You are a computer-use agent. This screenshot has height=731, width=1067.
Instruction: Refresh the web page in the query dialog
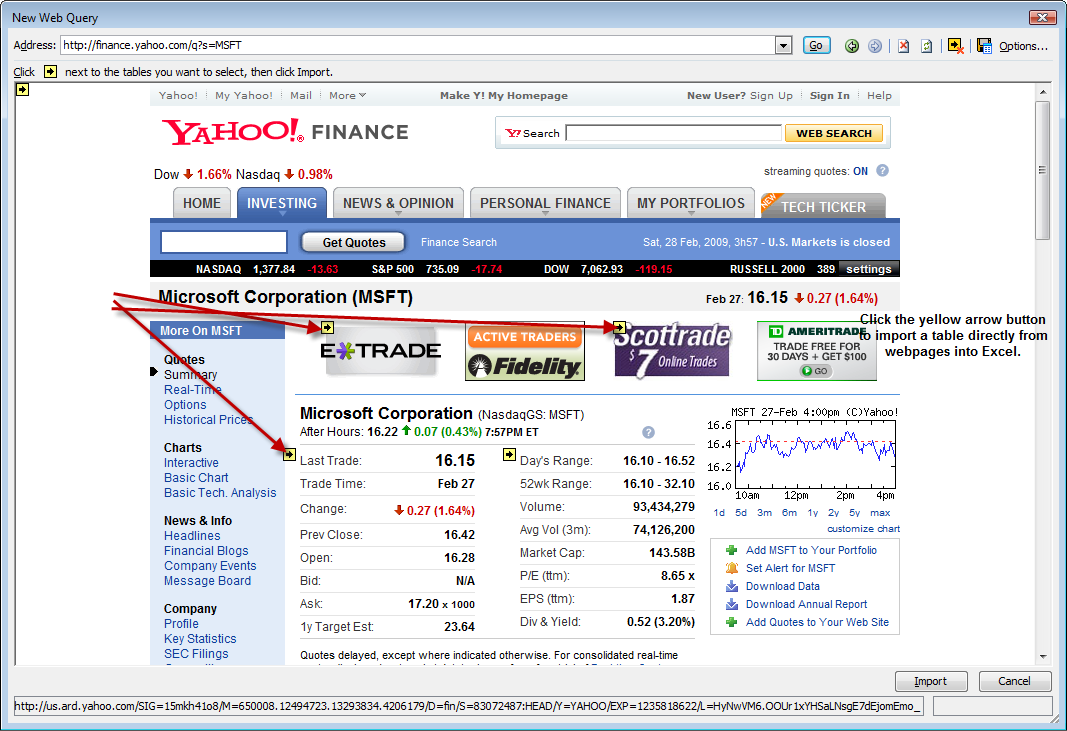926,46
